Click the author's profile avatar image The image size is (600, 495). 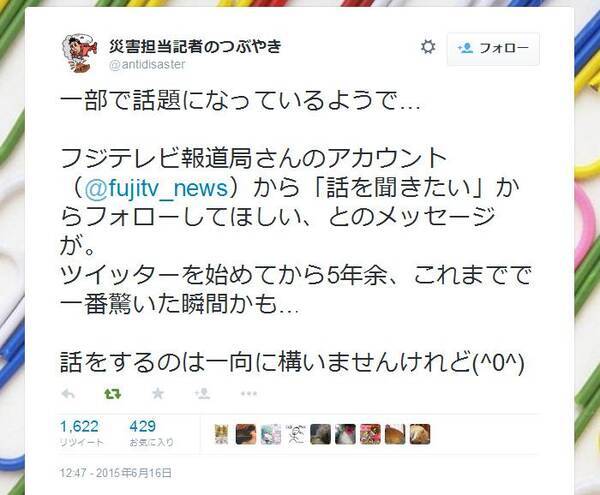click(x=80, y=52)
